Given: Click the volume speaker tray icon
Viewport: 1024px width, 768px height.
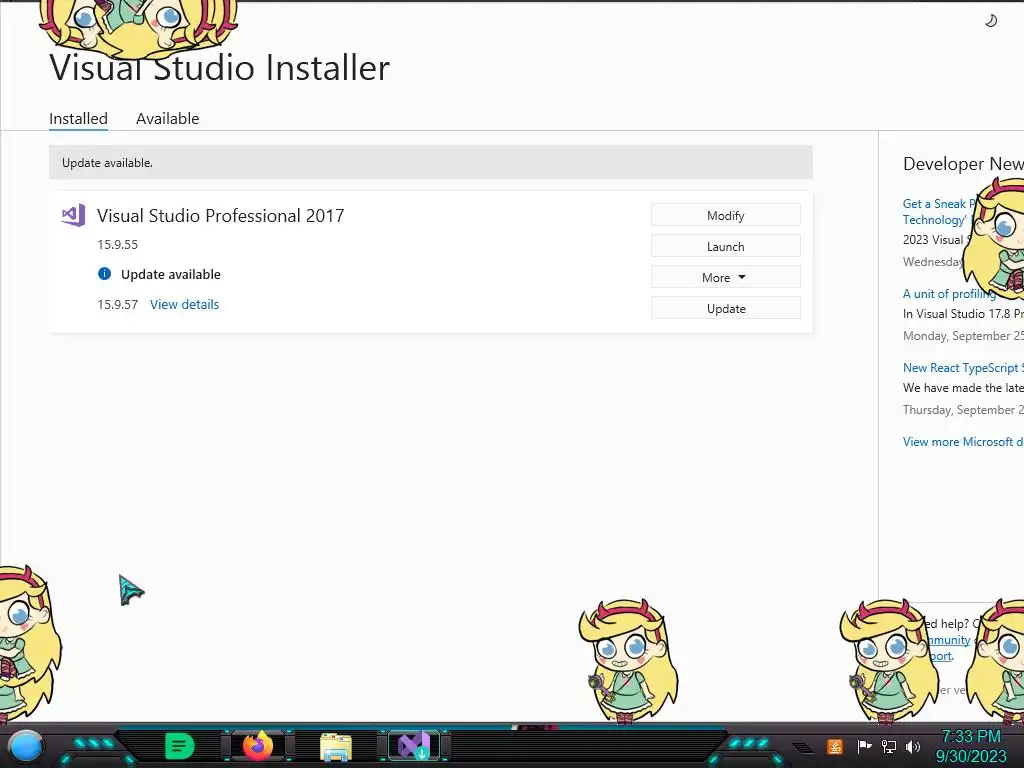Looking at the screenshot, I should coord(912,746).
